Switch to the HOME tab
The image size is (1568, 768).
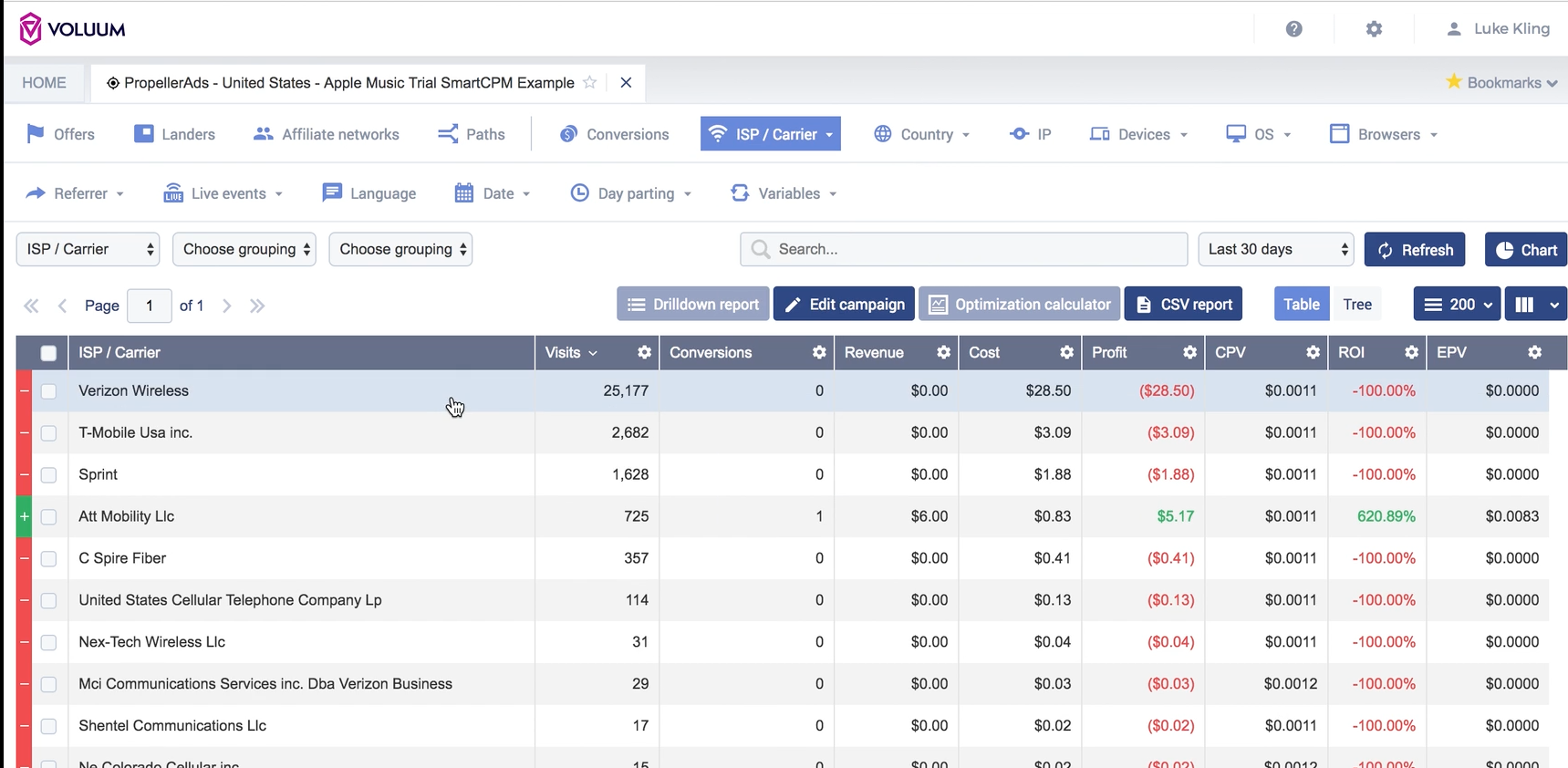coord(44,82)
